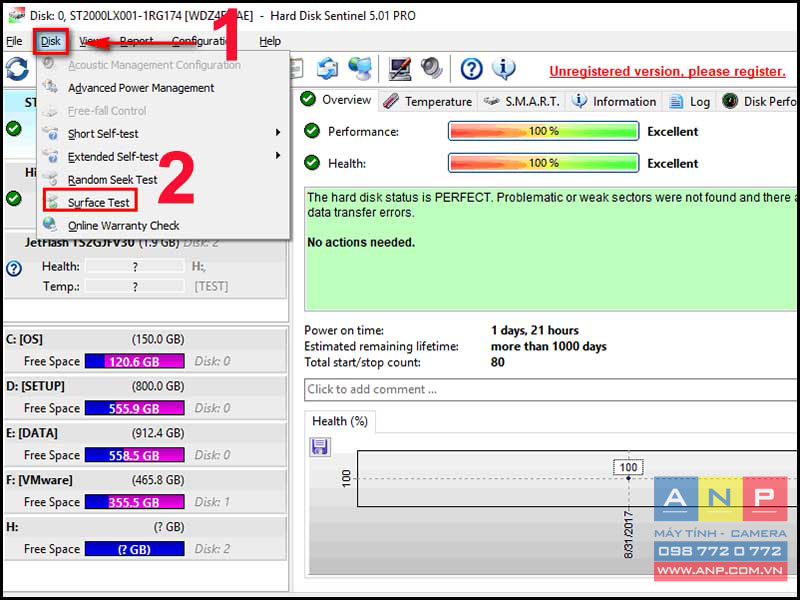Click the '(800.0 GB)' size value
The width and height of the screenshot is (800, 600).
point(158,386)
